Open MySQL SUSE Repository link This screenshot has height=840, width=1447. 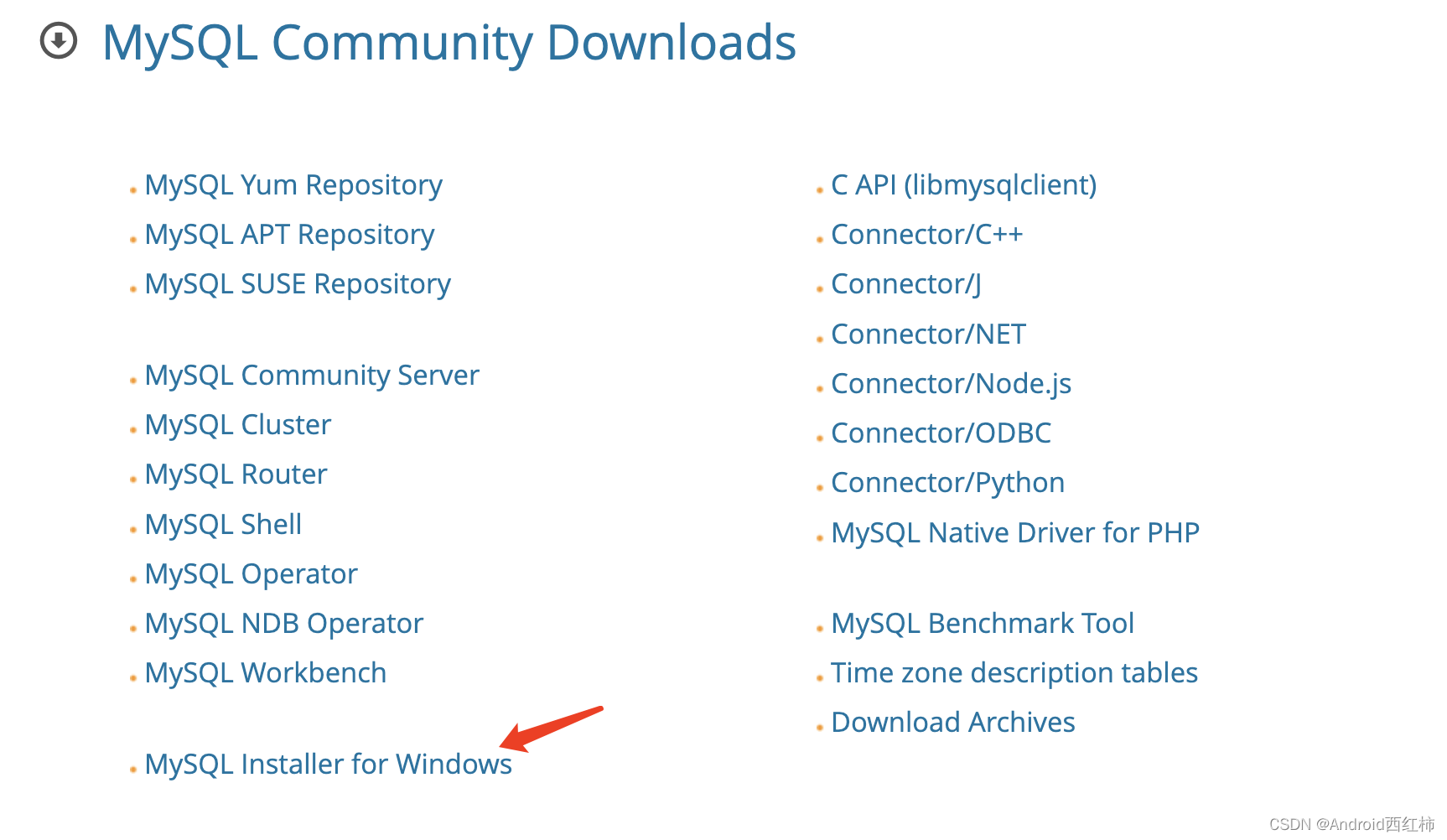pos(298,284)
